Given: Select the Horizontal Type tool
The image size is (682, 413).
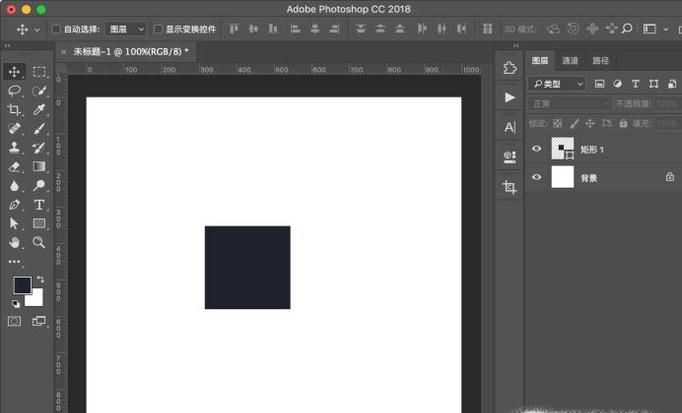Looking at the screenshot, I should pyautogui.click(x=39, y=204).
